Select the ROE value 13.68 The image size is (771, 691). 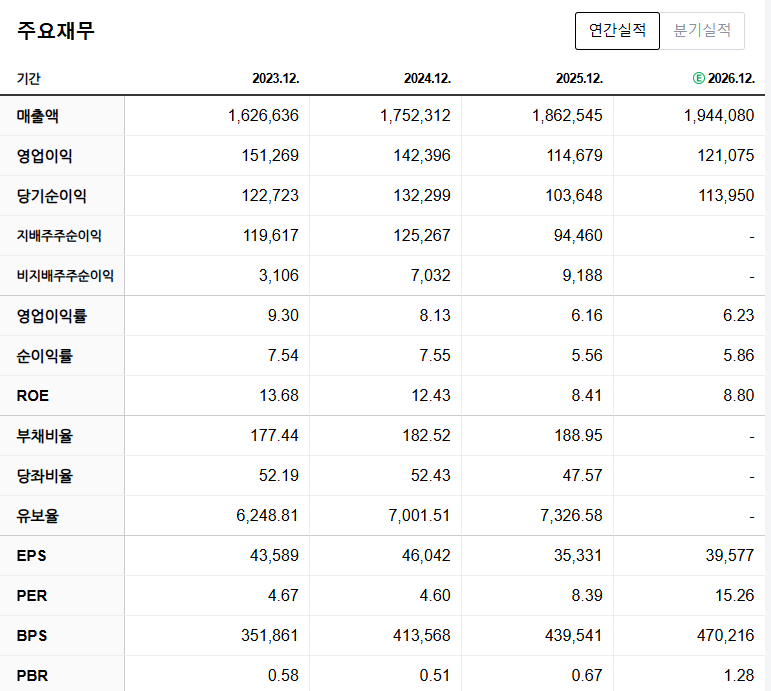279,395
